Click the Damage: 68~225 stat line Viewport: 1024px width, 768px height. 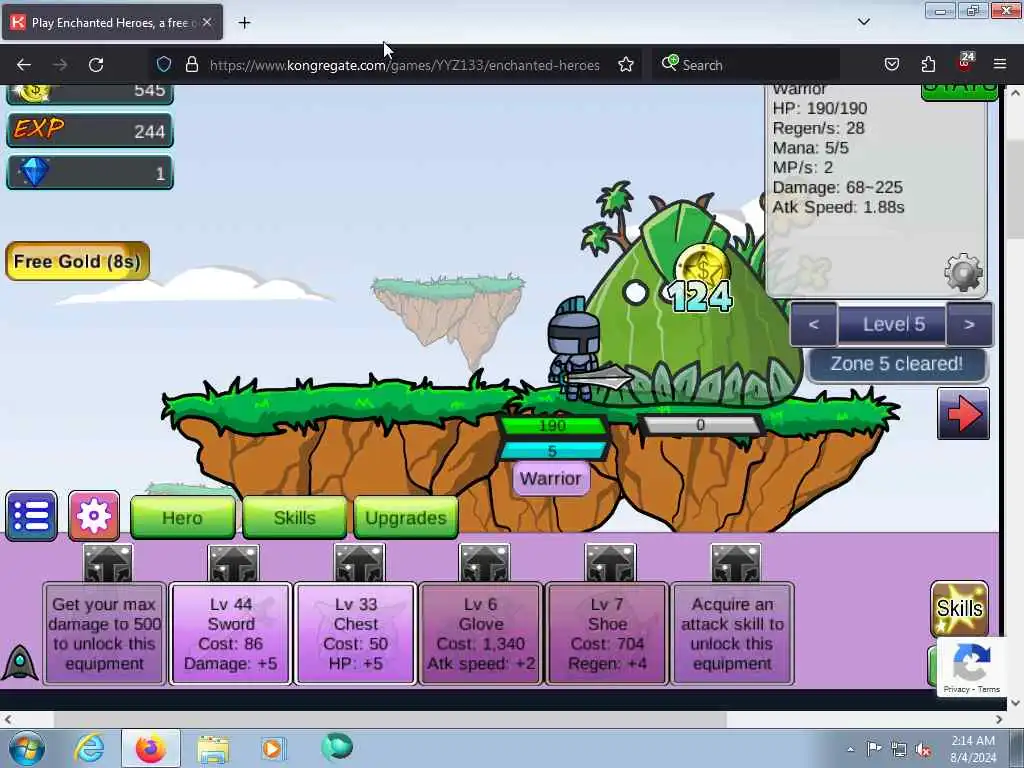tap(837, 187)
